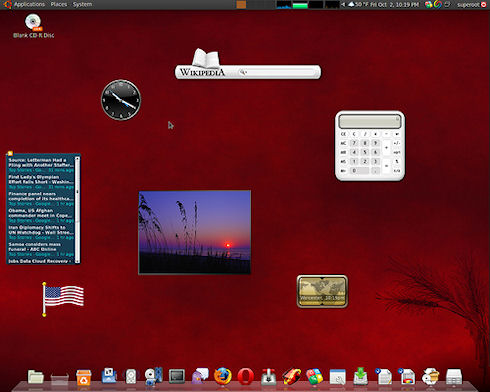This screenshot has width=490, height=392.
Task: Click the news gadget vertical scrollbar
Action: (x=77, y=209)
